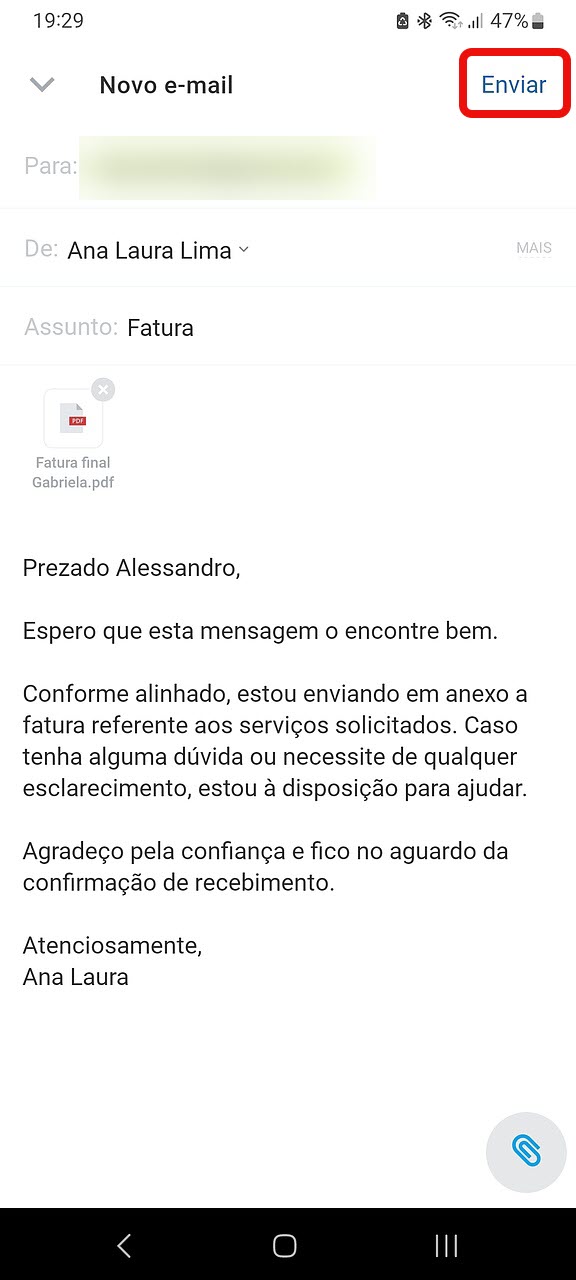The image size is (576, 1280).
Task: Select Ana Laura Lima sender name
Action: pyautogui.click(x=149, y=250)
